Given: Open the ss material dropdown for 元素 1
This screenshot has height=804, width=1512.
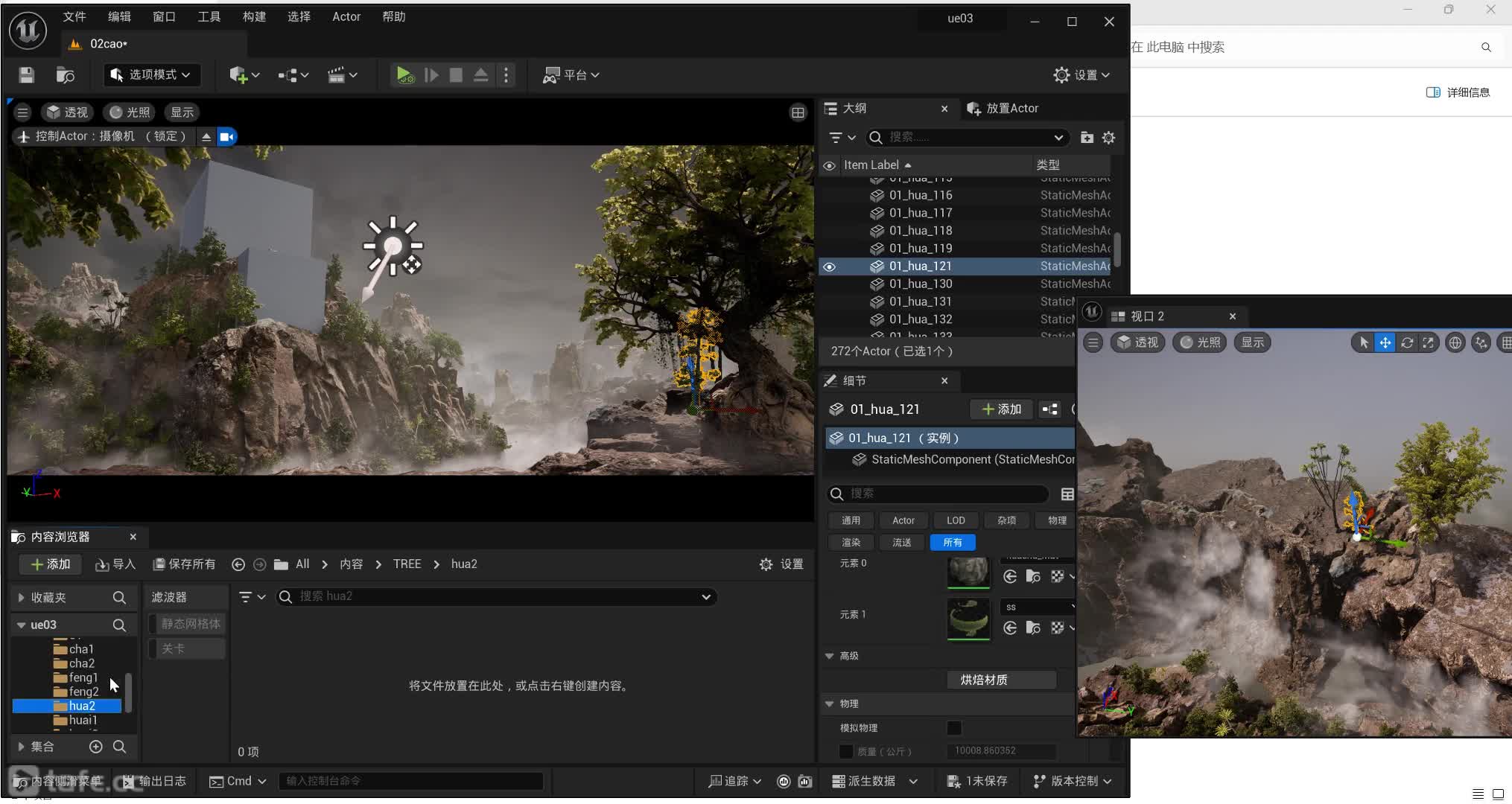Looking at the screenshot, I should [1038, 607].
